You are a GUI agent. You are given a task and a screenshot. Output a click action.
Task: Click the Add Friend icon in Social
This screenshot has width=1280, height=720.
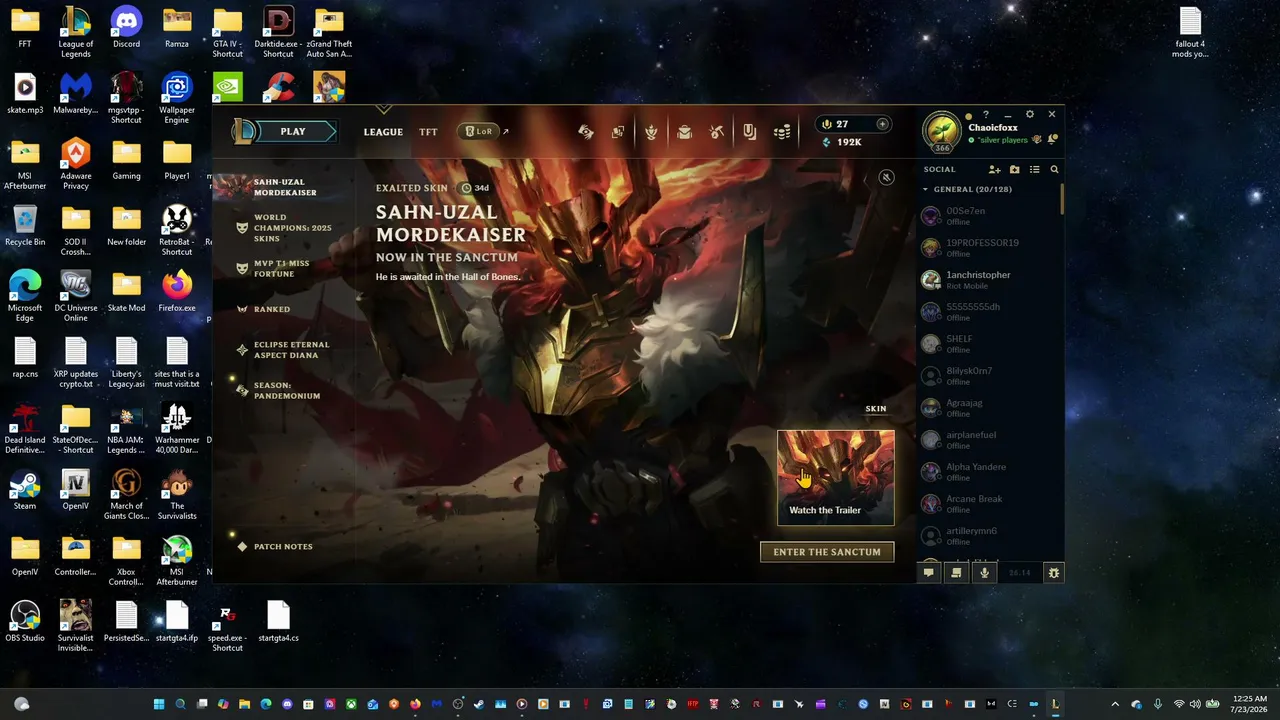(994, 170)
